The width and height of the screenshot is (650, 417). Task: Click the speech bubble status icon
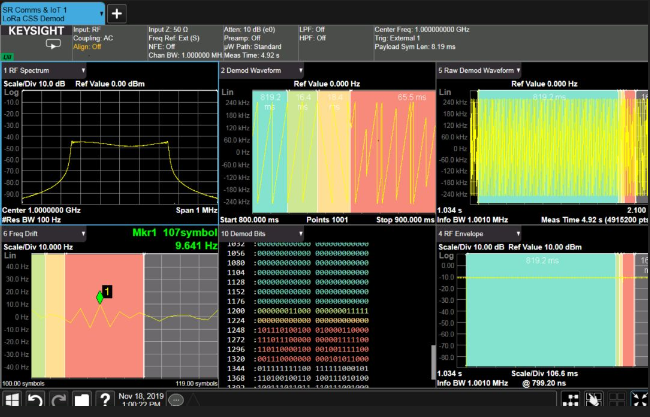[x=175, y=400]
